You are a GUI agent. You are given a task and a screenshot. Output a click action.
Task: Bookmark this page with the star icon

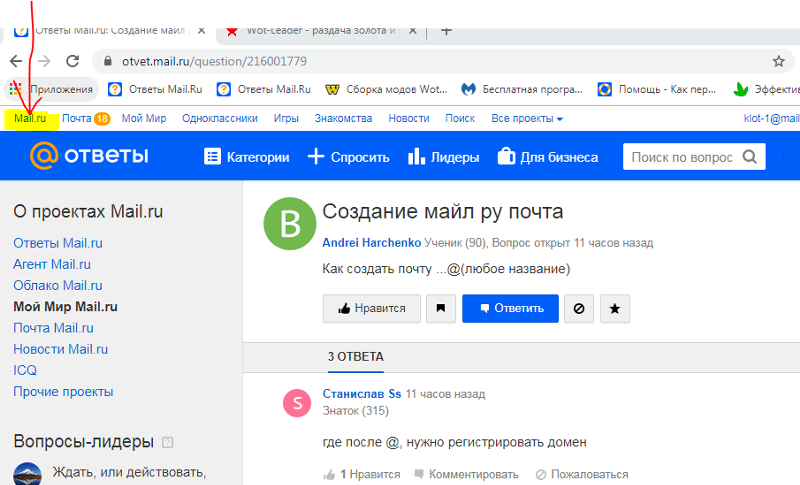click(x=779, y=61)
